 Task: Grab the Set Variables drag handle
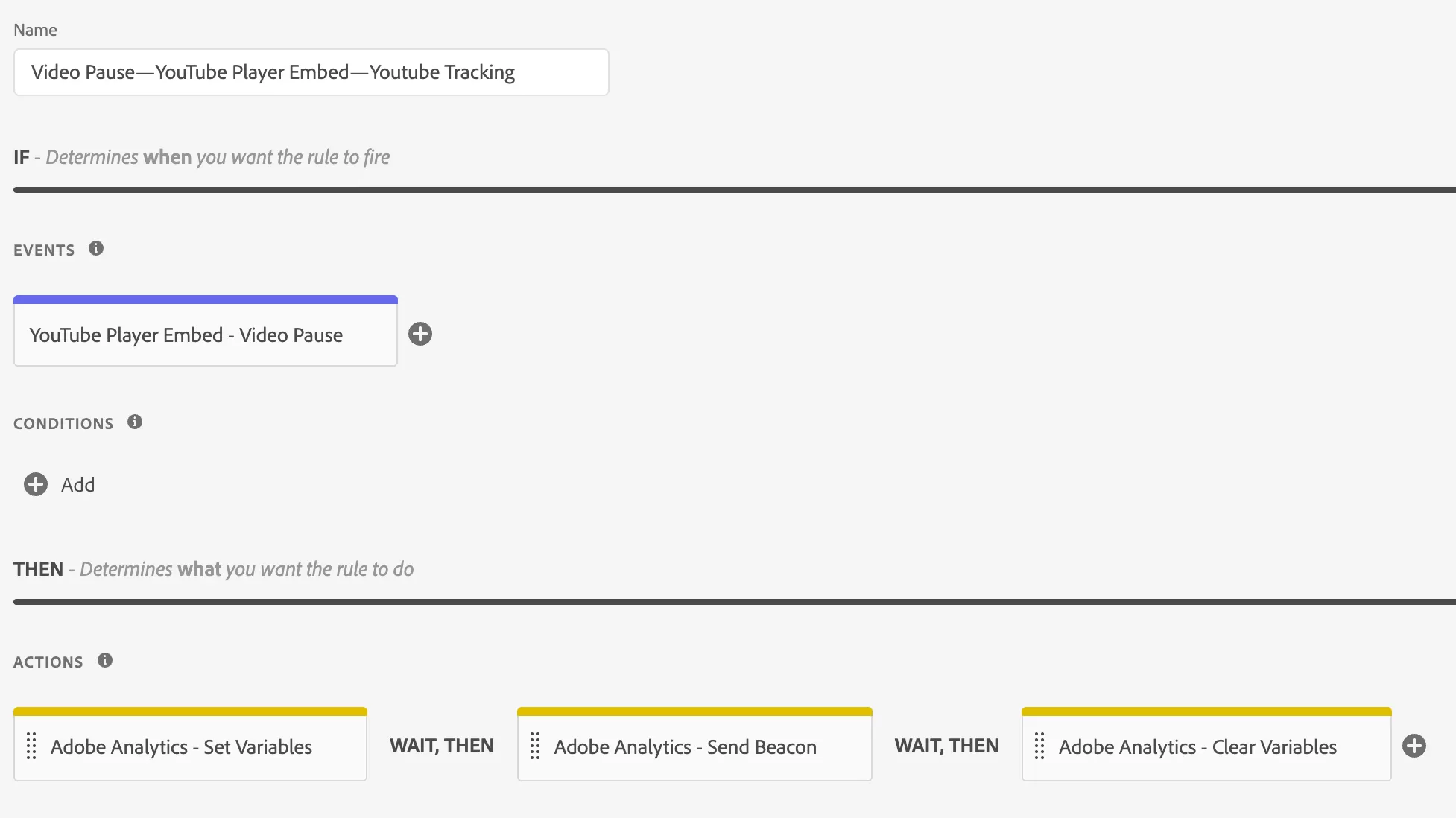pos(31,746)
